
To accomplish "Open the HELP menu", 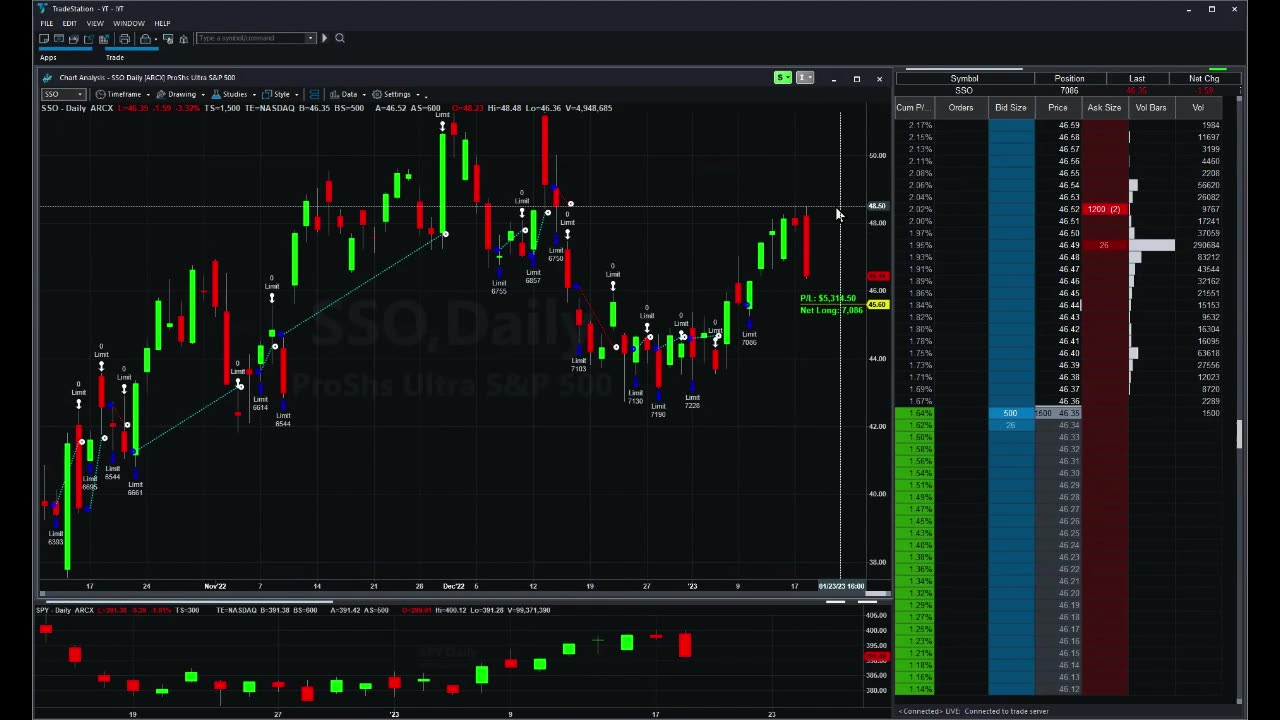I will (162, 23).
